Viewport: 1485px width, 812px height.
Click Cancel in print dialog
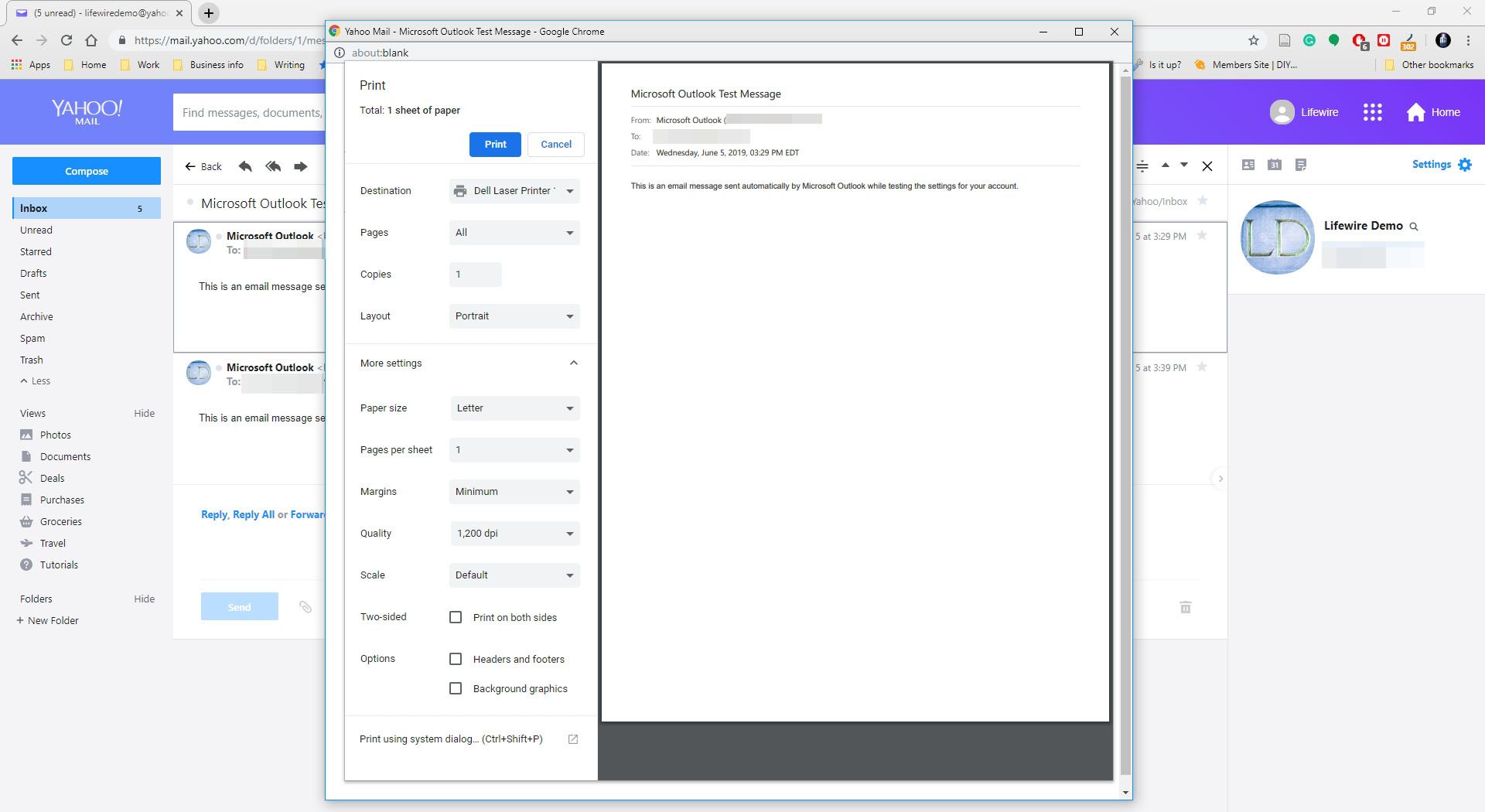click(x=556, y=145)
